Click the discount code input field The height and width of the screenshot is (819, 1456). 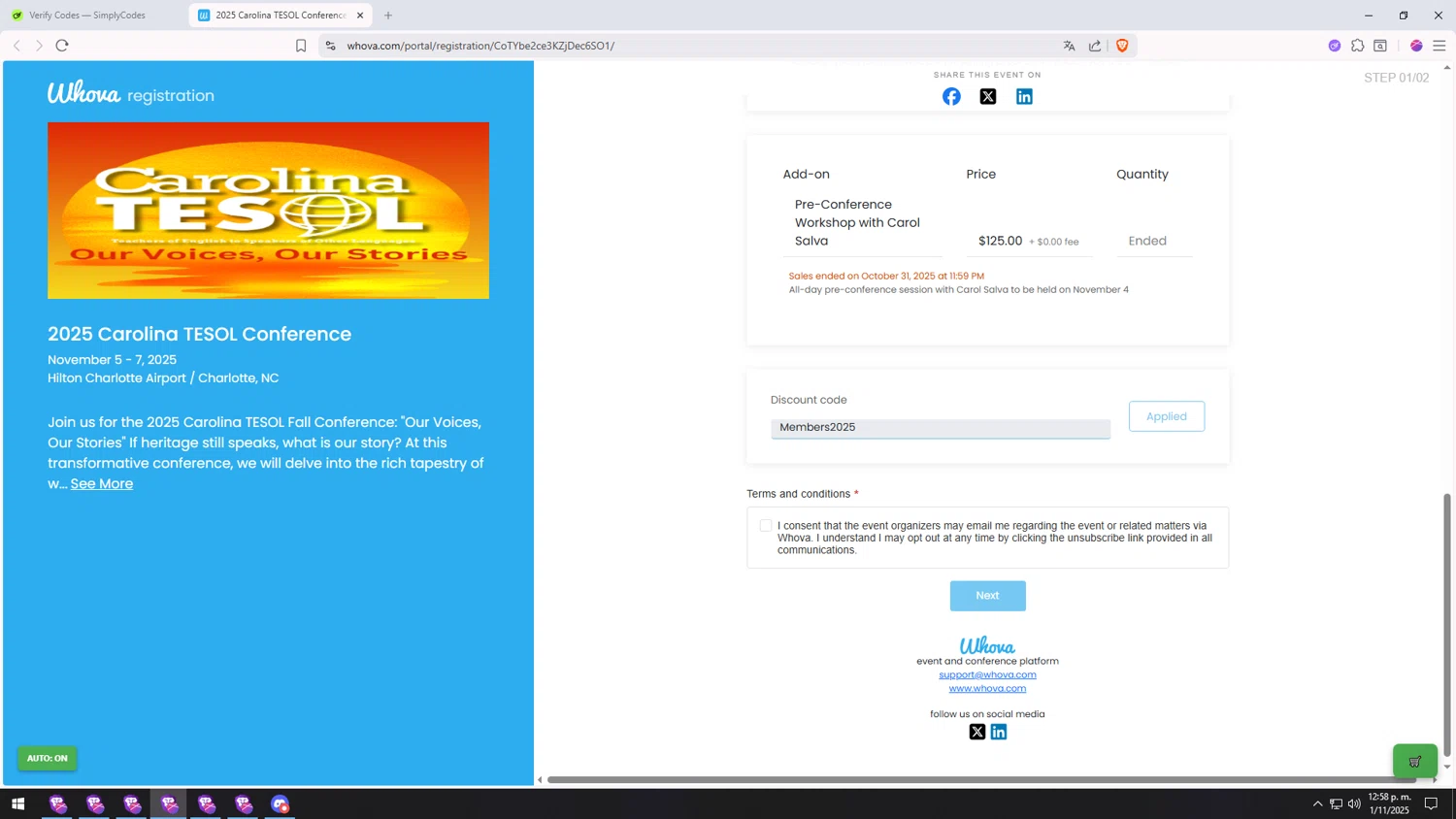click(941, 428)
